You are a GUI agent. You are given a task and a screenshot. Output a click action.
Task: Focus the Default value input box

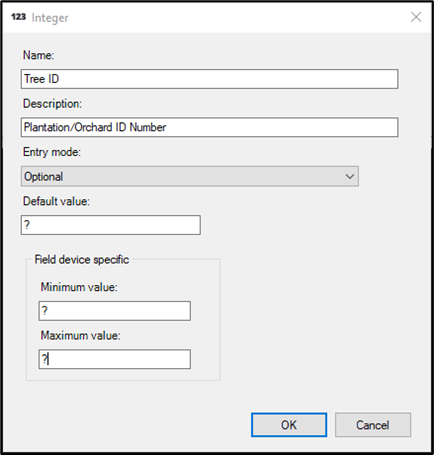111,225
